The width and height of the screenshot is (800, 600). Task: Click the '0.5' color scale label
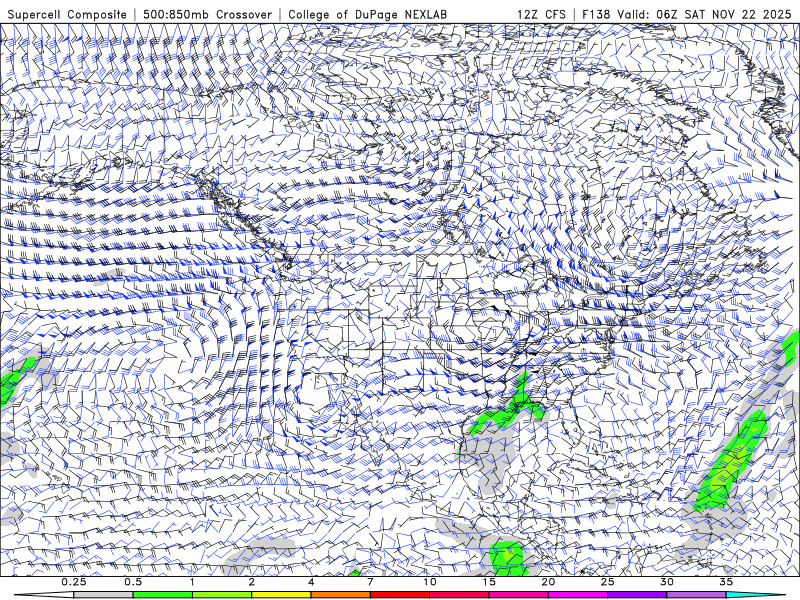tap(133, 582)
